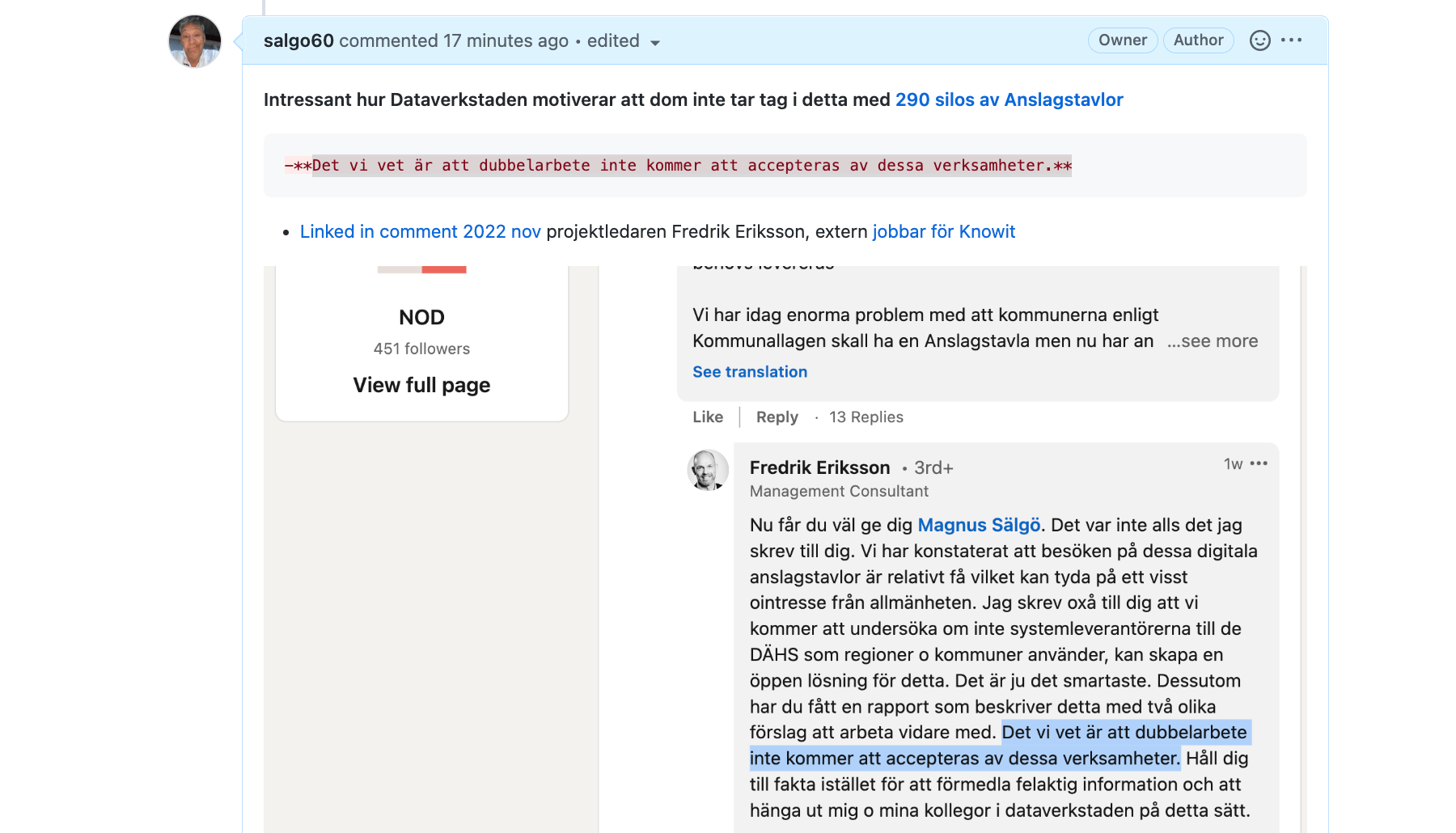The height and width of the screenshot is (833, 1456).
Task: Show the 13 Replies thread
Action: point(866,417)
